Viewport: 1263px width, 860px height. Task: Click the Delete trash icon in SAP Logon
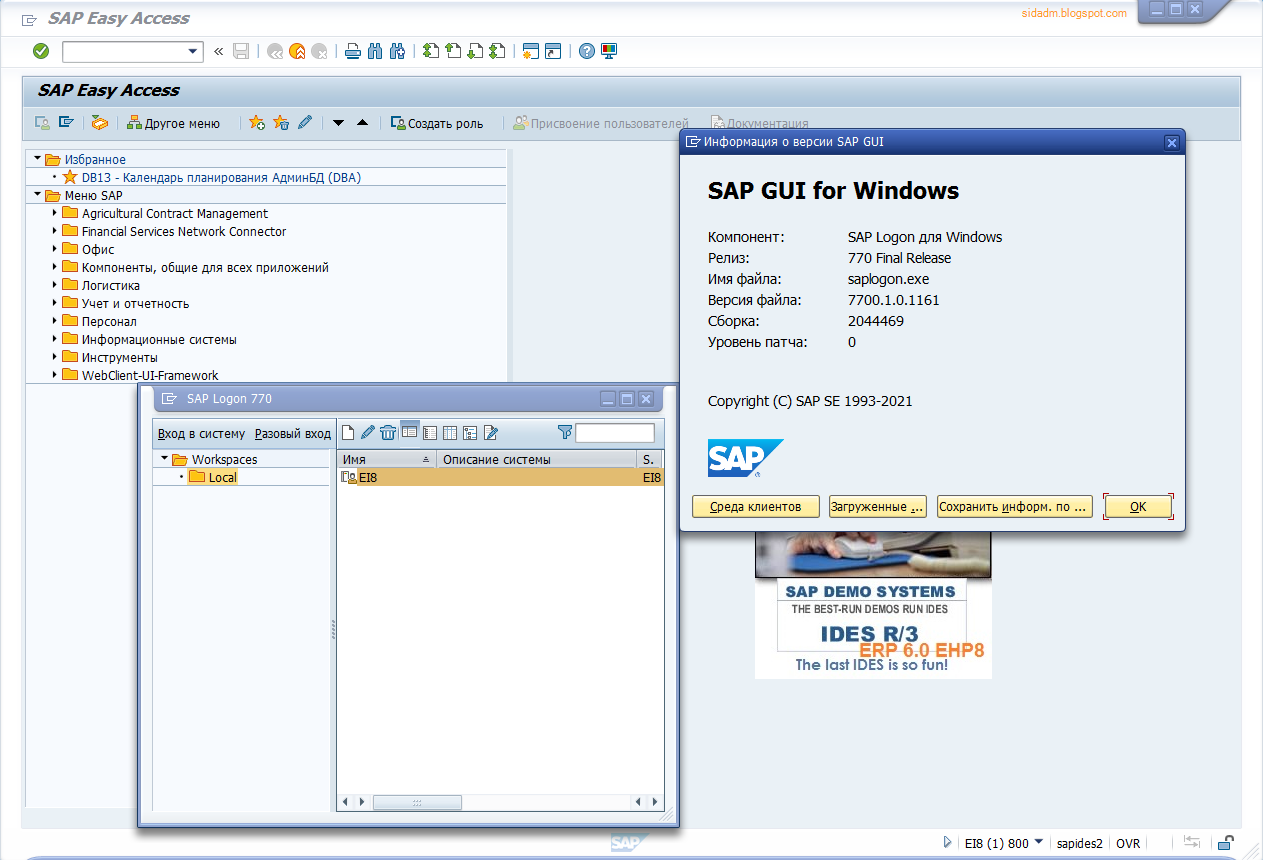[388, 433]
